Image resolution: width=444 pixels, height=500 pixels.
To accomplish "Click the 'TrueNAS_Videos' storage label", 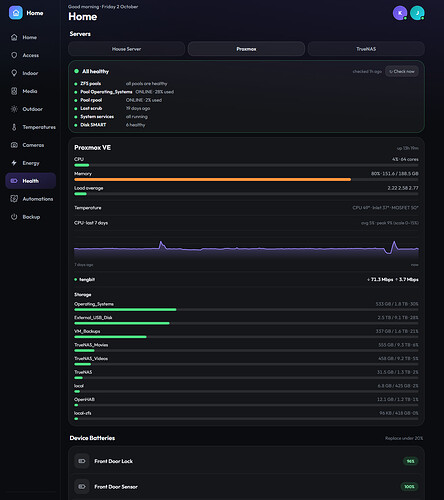I will pos(91,359).
